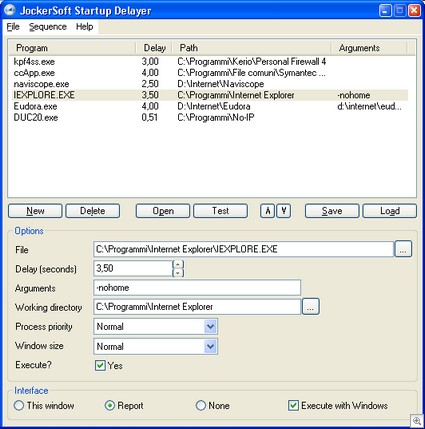Click the JockerSoft title bar app icon
This screenshot has width=425, height=429.
pyautogui.click(x=10, y=10)
